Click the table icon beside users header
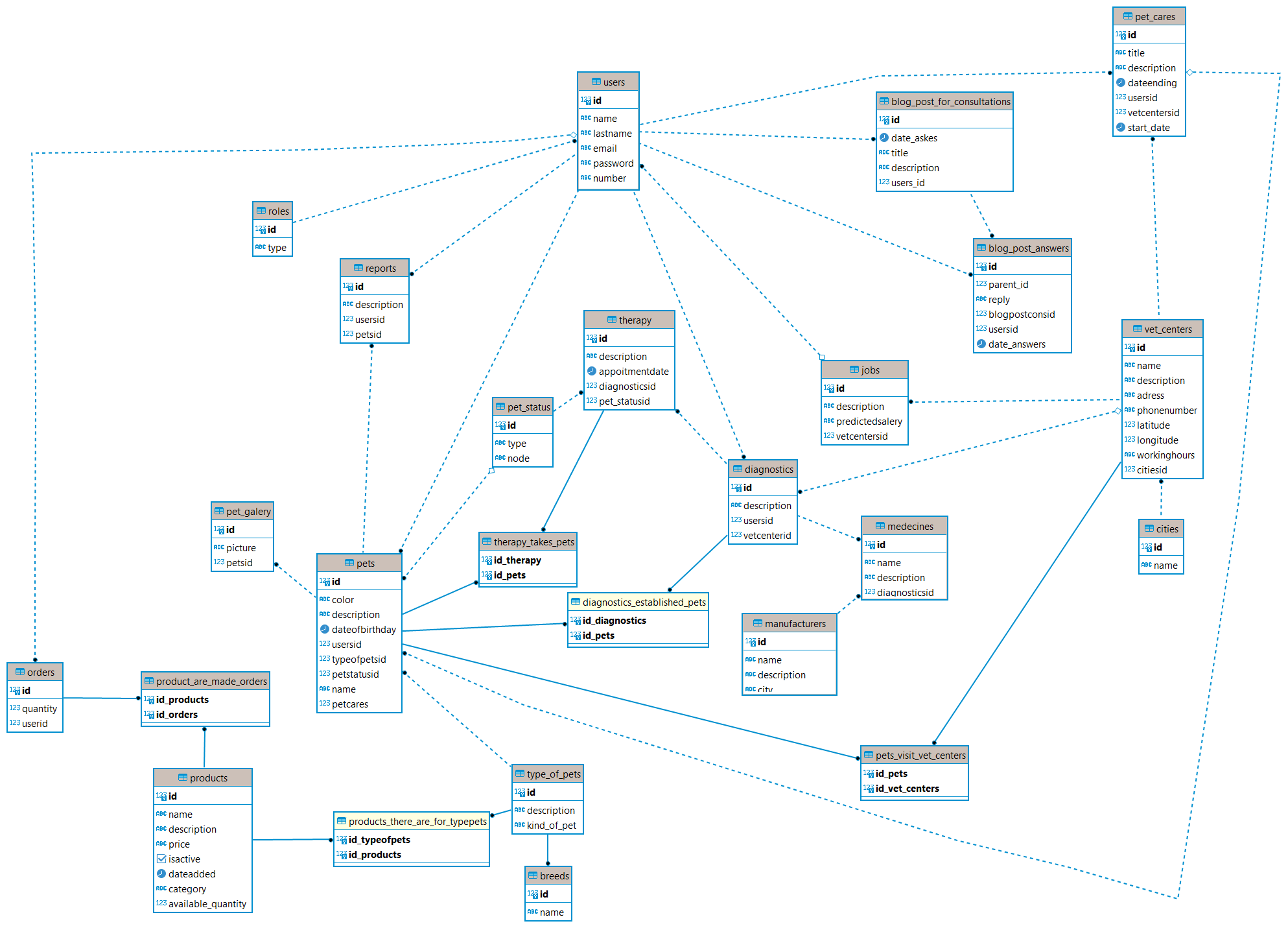The image size is (1288, 928). tap(596, 82)
